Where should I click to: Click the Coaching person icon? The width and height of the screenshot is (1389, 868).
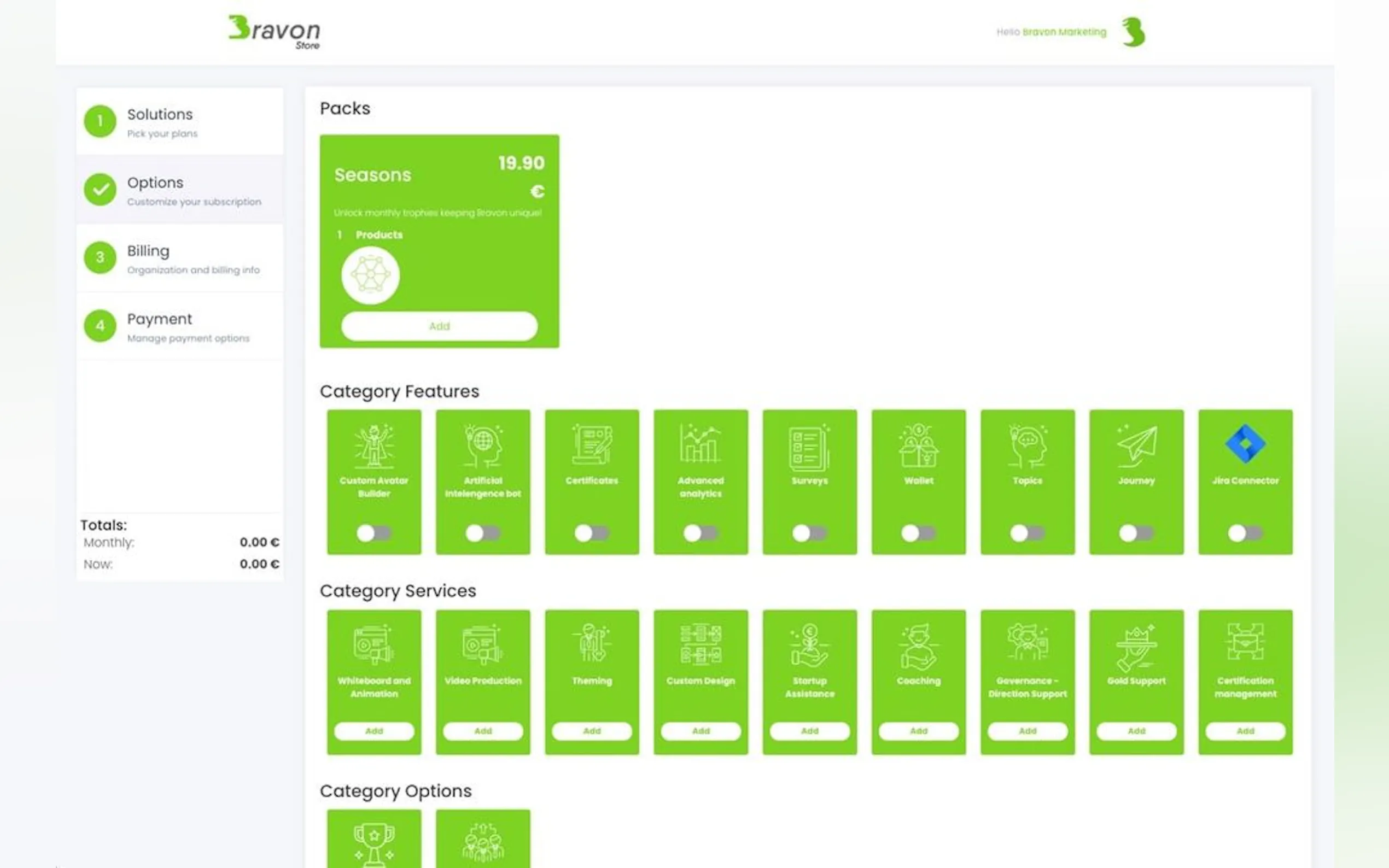(x=918, y=647)
